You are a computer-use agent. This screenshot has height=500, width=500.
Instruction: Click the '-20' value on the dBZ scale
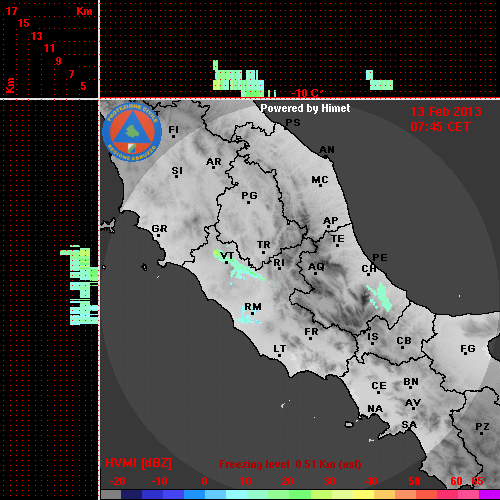coord(117,481)
